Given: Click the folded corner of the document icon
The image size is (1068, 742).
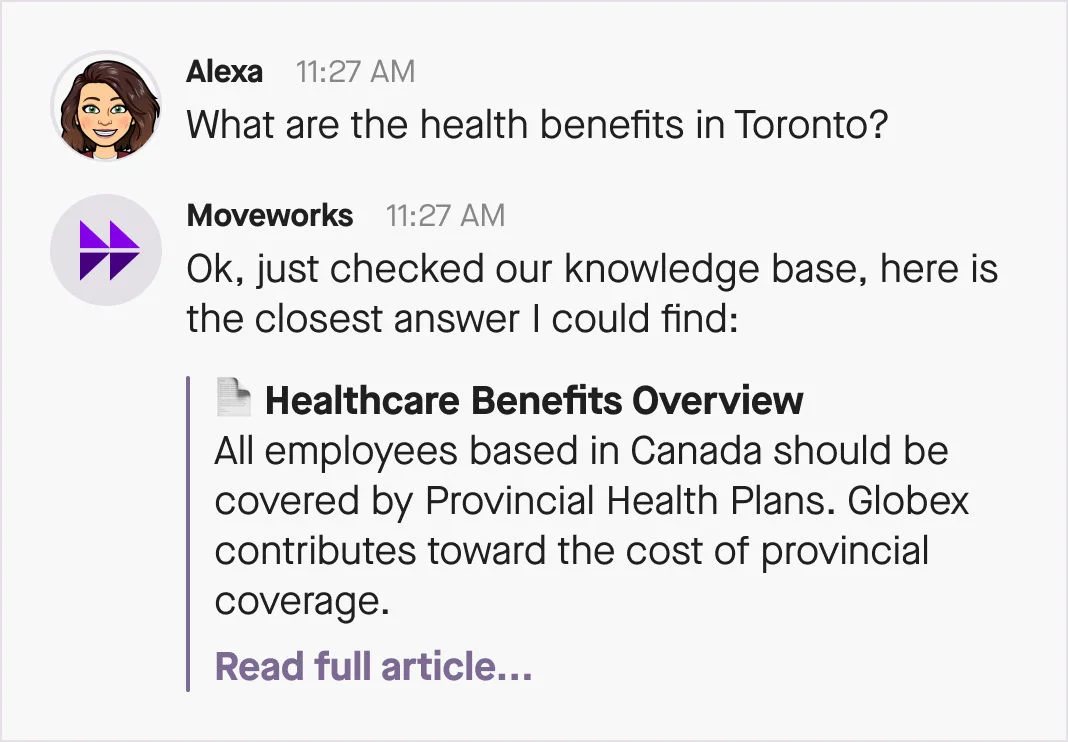Looking at the screenshot, I should (243, 387).
